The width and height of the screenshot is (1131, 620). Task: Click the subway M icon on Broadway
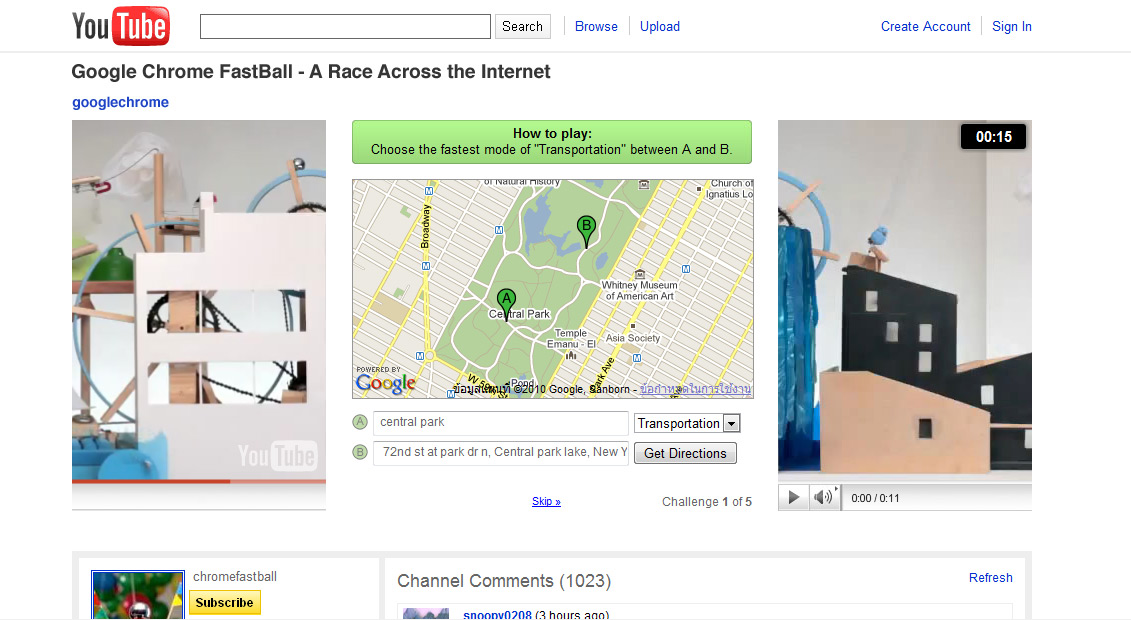coord(426,266)
